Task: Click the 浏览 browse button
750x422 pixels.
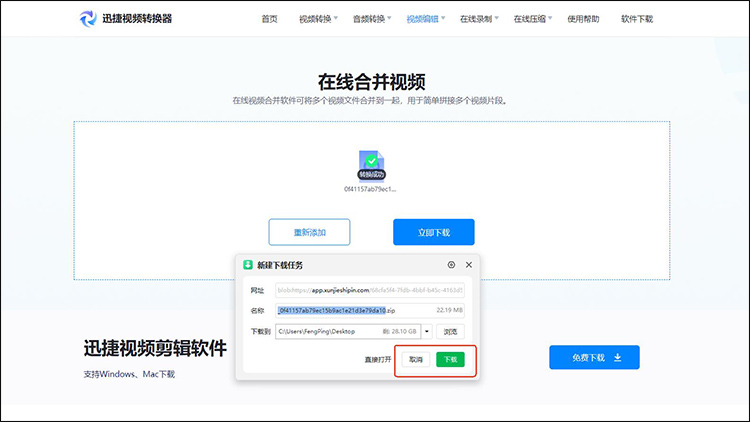Action: [450, 332]
